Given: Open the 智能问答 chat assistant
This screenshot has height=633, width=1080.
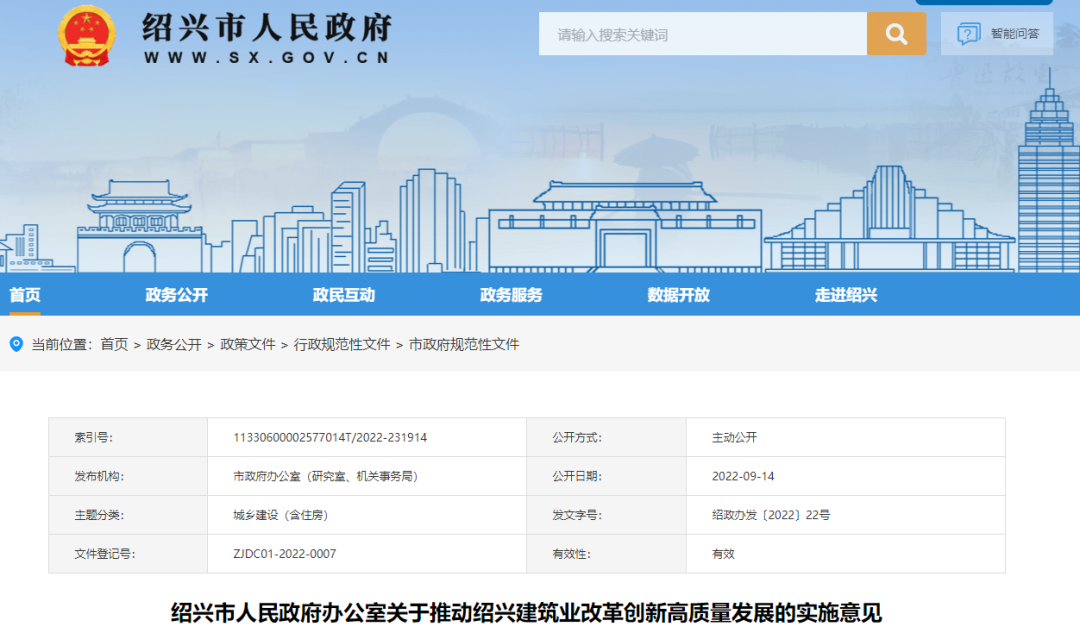Looking at the screenshot, I should (x=997, y=33).
